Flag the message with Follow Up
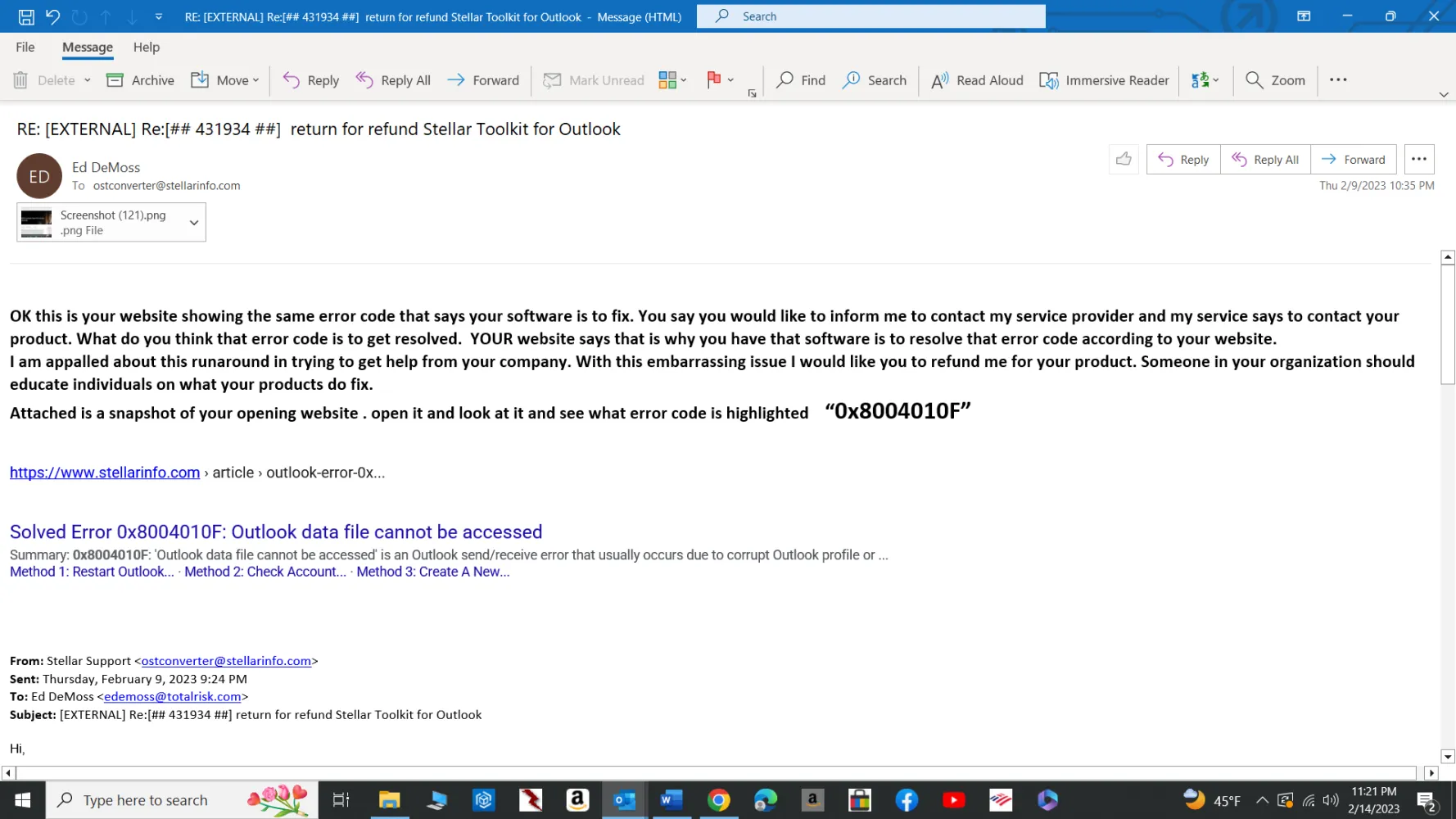1456x819 pixels. (714, 79)
